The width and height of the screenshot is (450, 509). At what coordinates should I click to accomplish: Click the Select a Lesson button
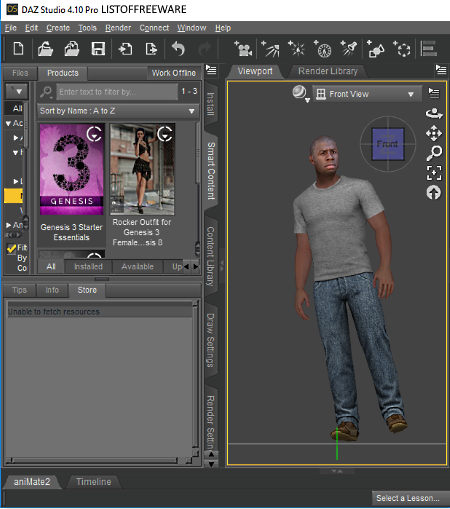[408, 498]
